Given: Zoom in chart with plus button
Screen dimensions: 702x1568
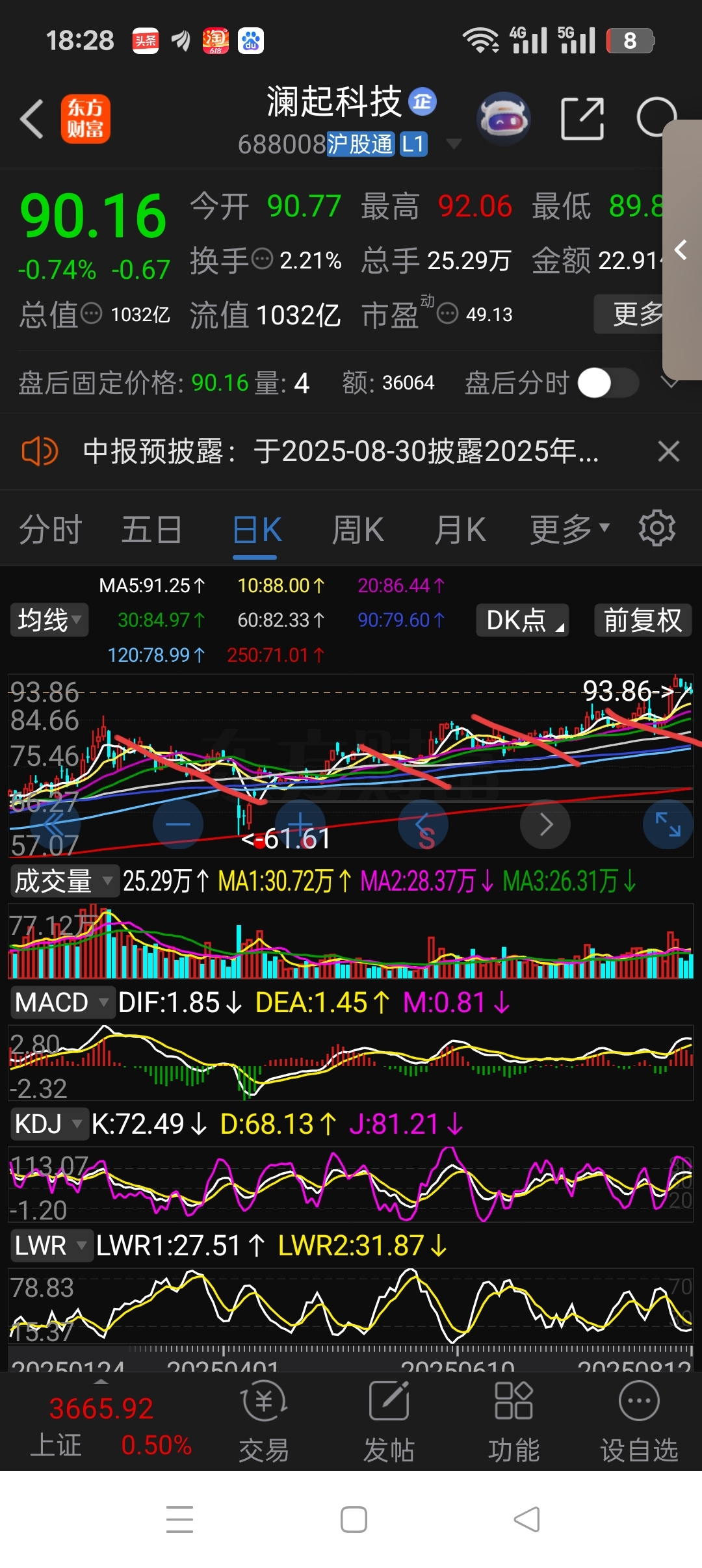Looking at the screenshot, I should (x=300, y=824).
